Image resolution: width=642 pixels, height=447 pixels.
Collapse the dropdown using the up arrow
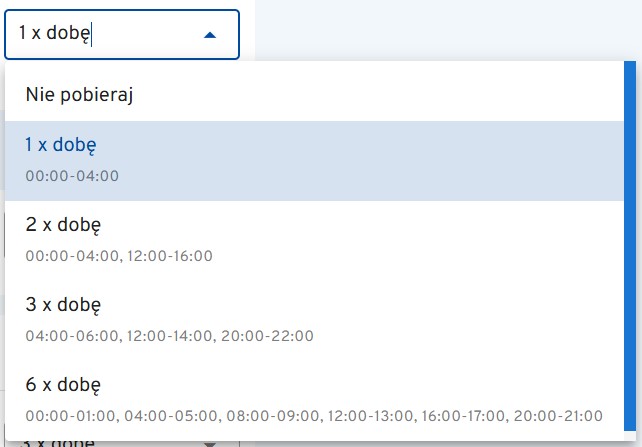point(210,35)
